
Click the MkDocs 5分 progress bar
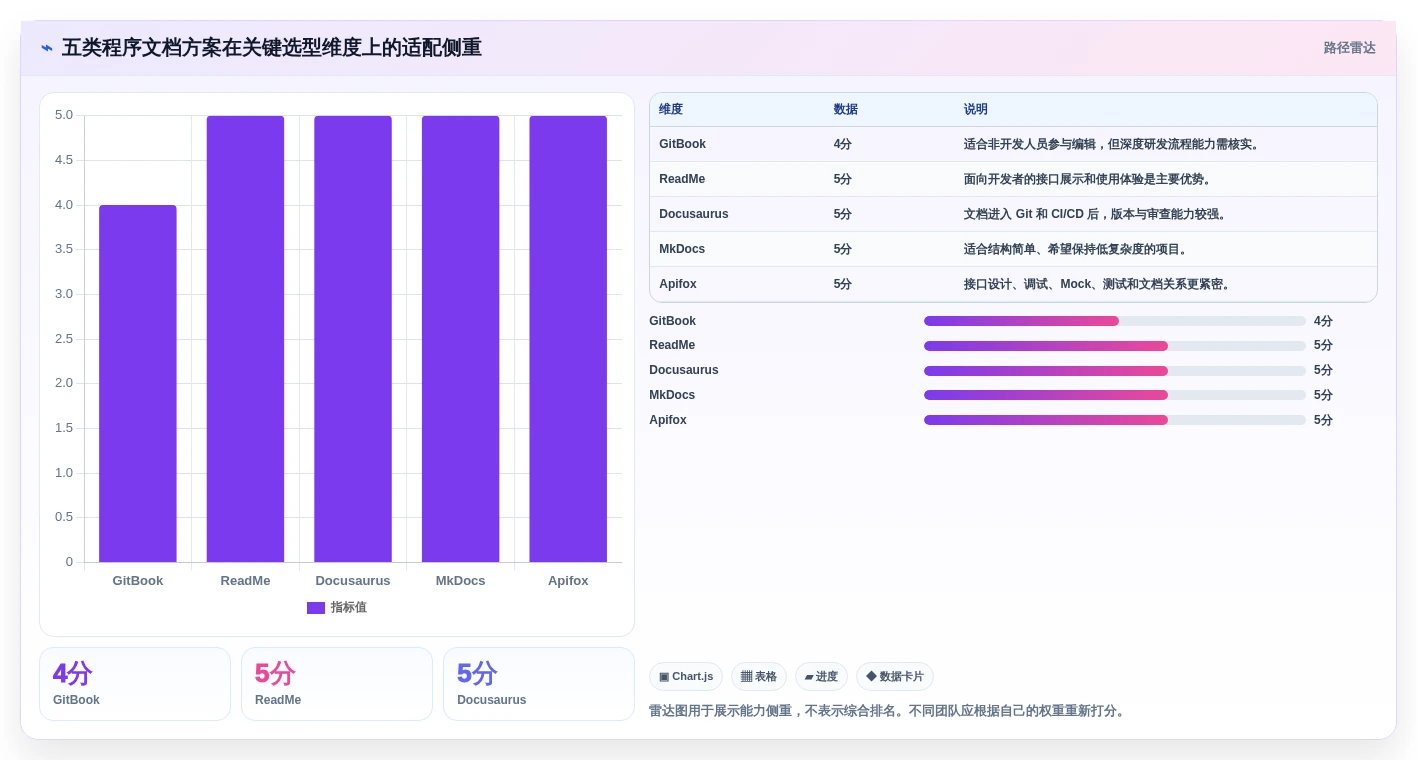[x=1115, y=395]
